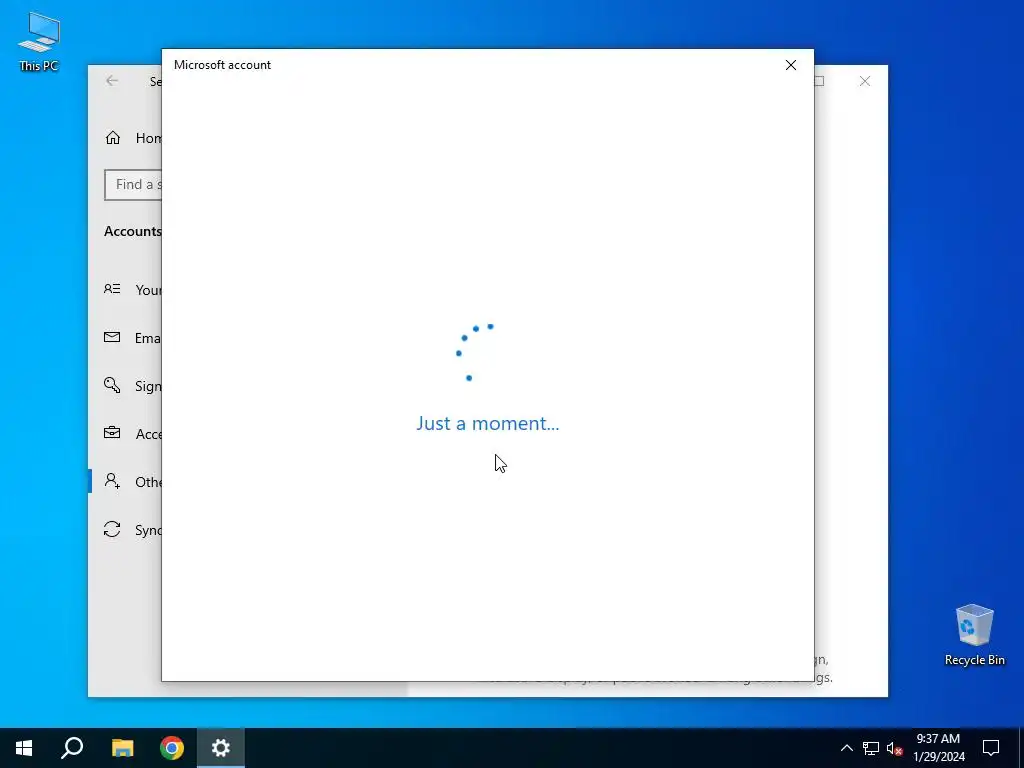
Task: Select the Your info person icon
Action: (x=112, y=289)
